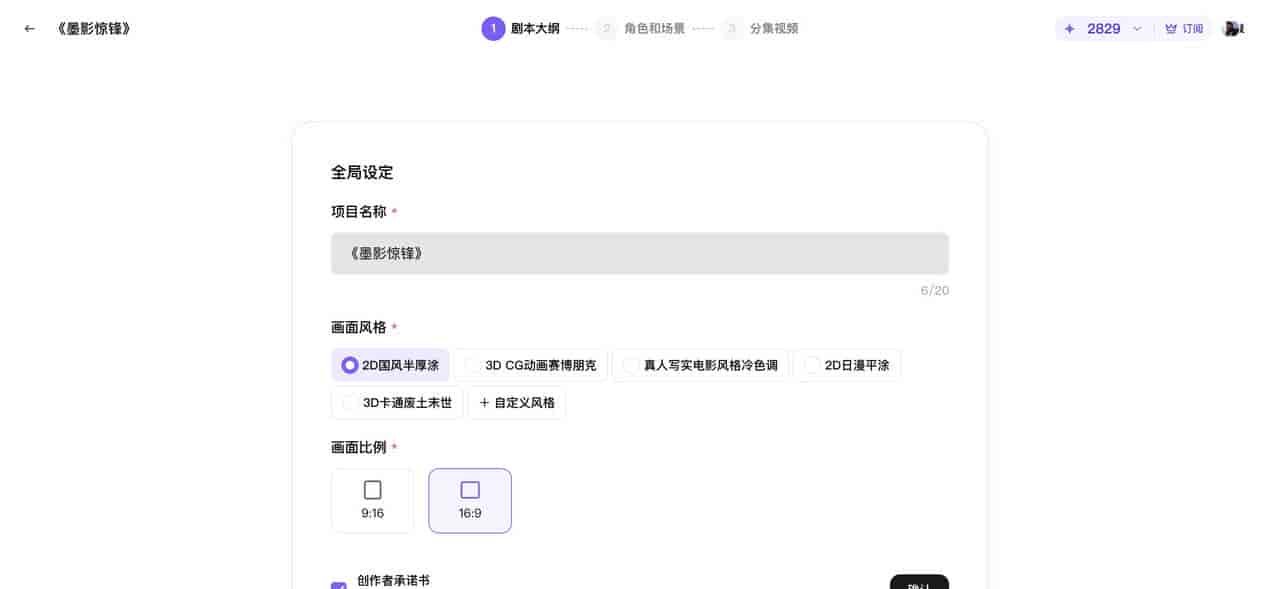Select the 3D卡通废土末世 style

[x=396, y=403]
